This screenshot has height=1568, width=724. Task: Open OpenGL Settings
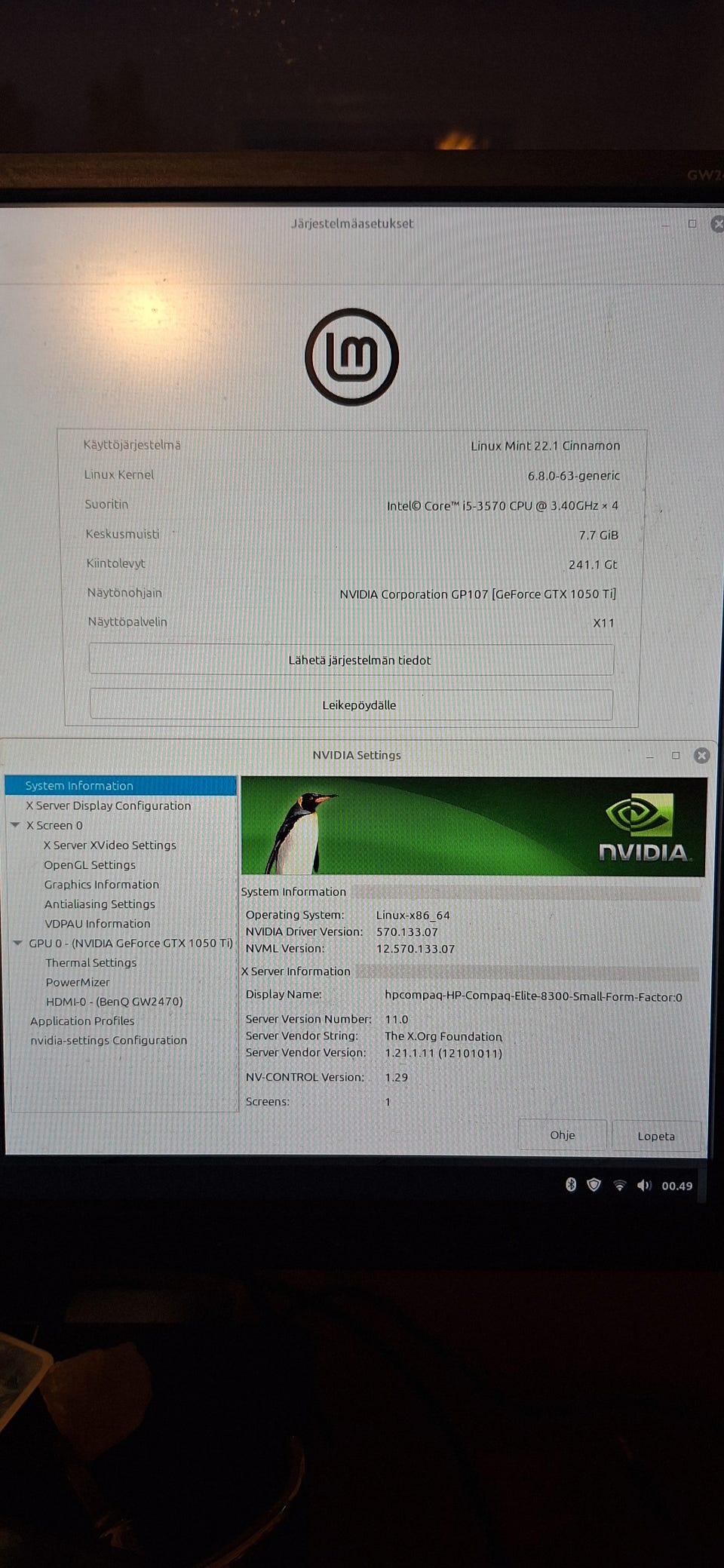pos(90,864)
